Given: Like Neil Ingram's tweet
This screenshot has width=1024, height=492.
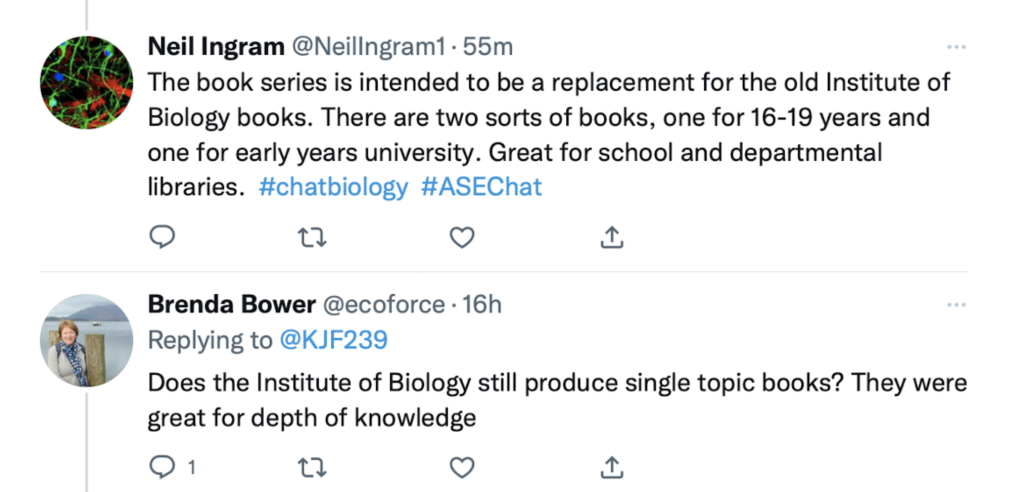Looking at the screenshot, I should pyautogui.click(x=462, y=238).
